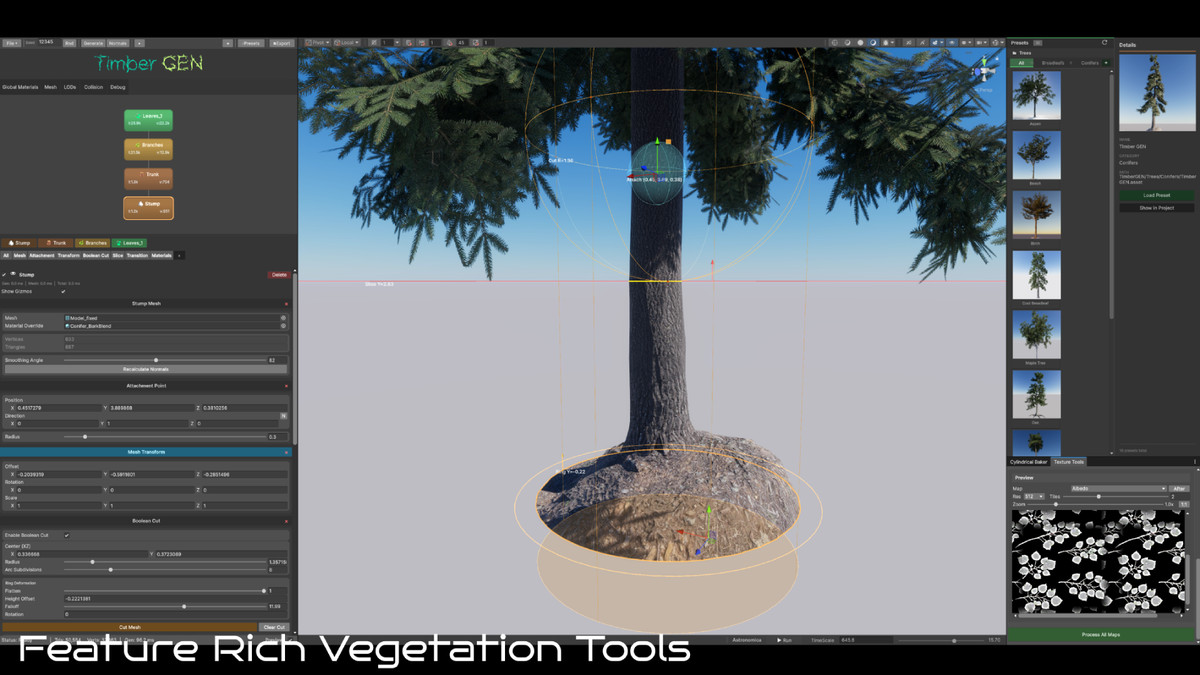The height and width of the screenshot is (675, 1200).
Task: Select the Broadleafs preset filter
Action: tap(1053, 63)
